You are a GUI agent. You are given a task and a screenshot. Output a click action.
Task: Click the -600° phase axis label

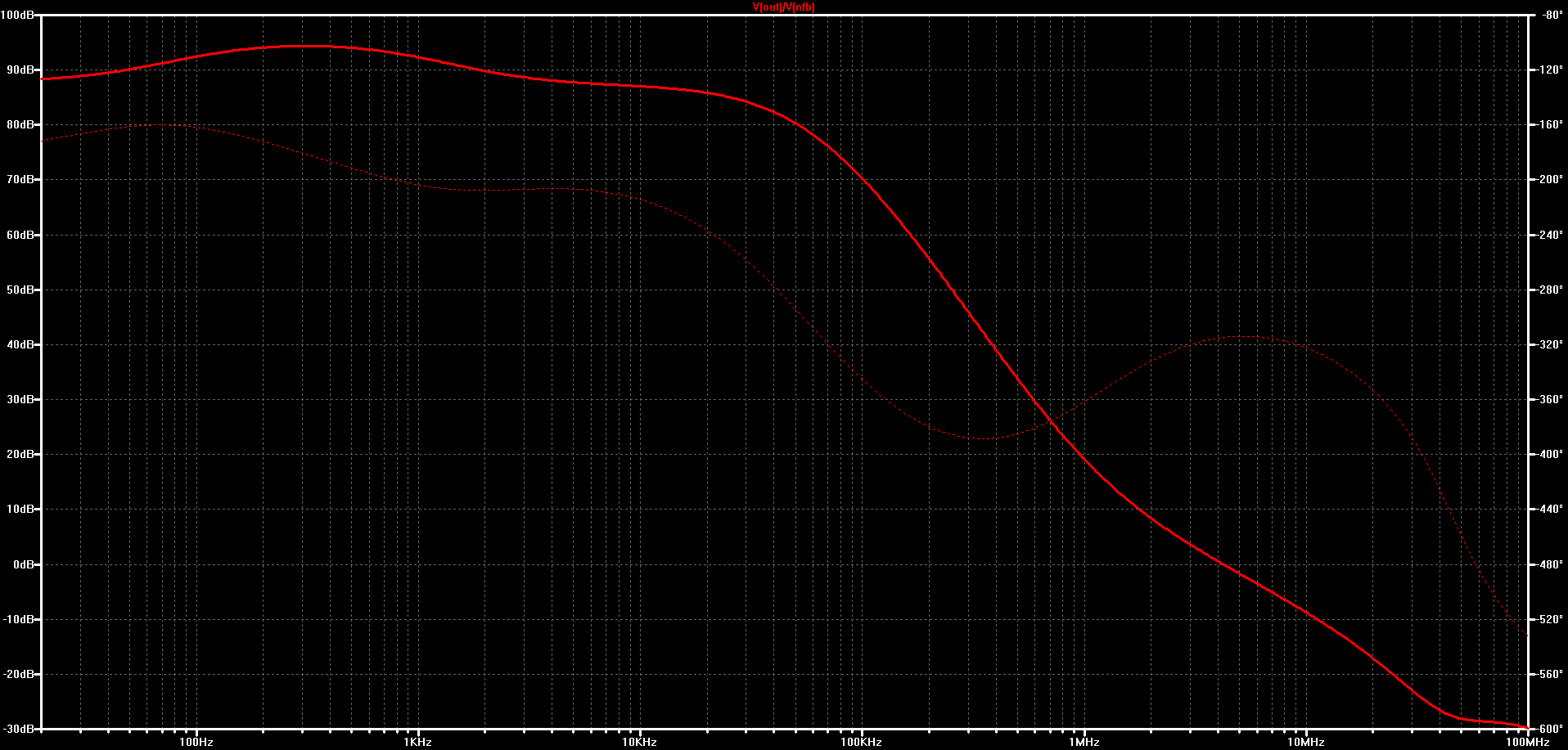tap(1549, 728)
